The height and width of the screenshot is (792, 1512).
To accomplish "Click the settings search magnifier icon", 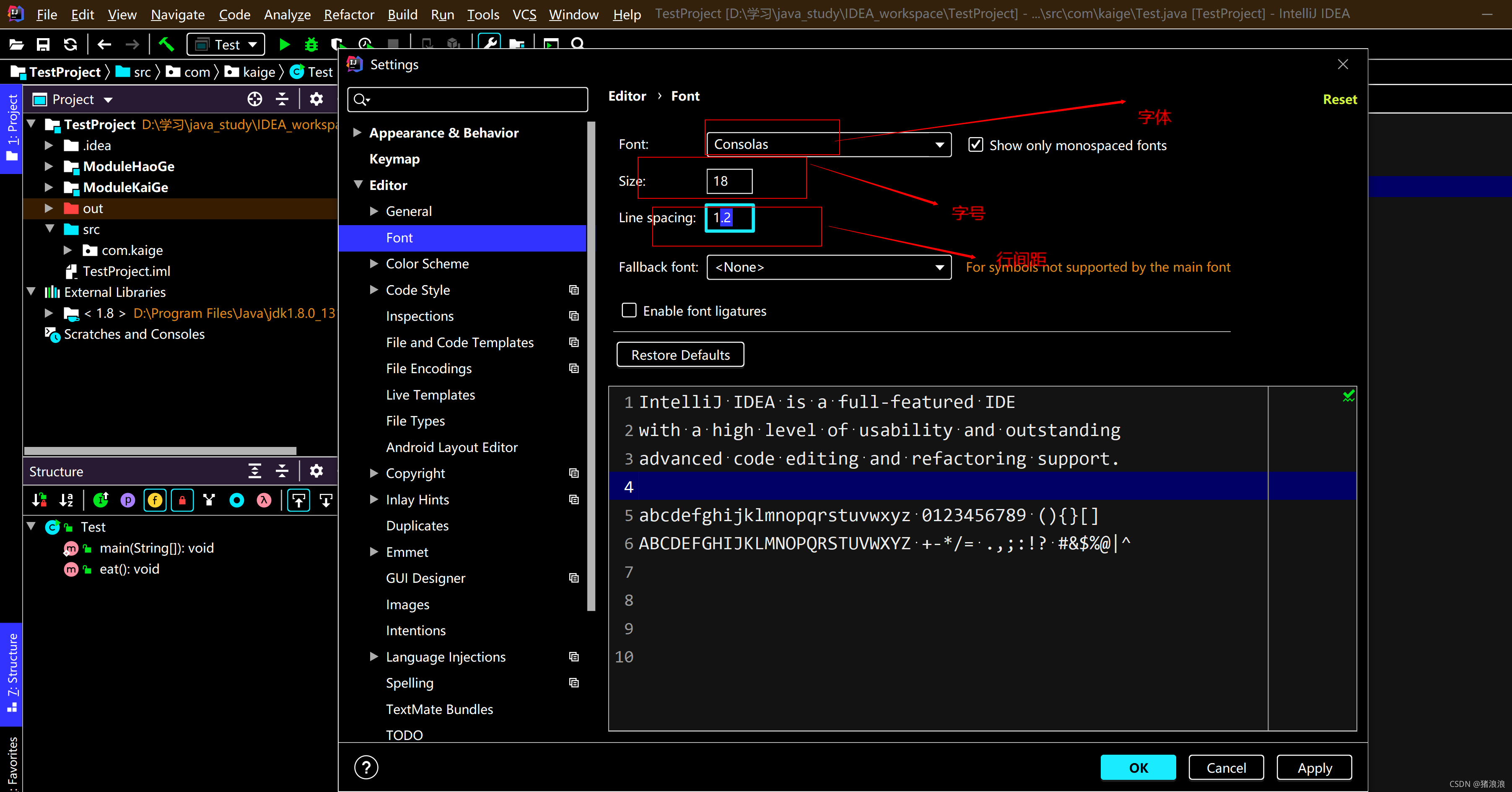I will pos(362,100).
